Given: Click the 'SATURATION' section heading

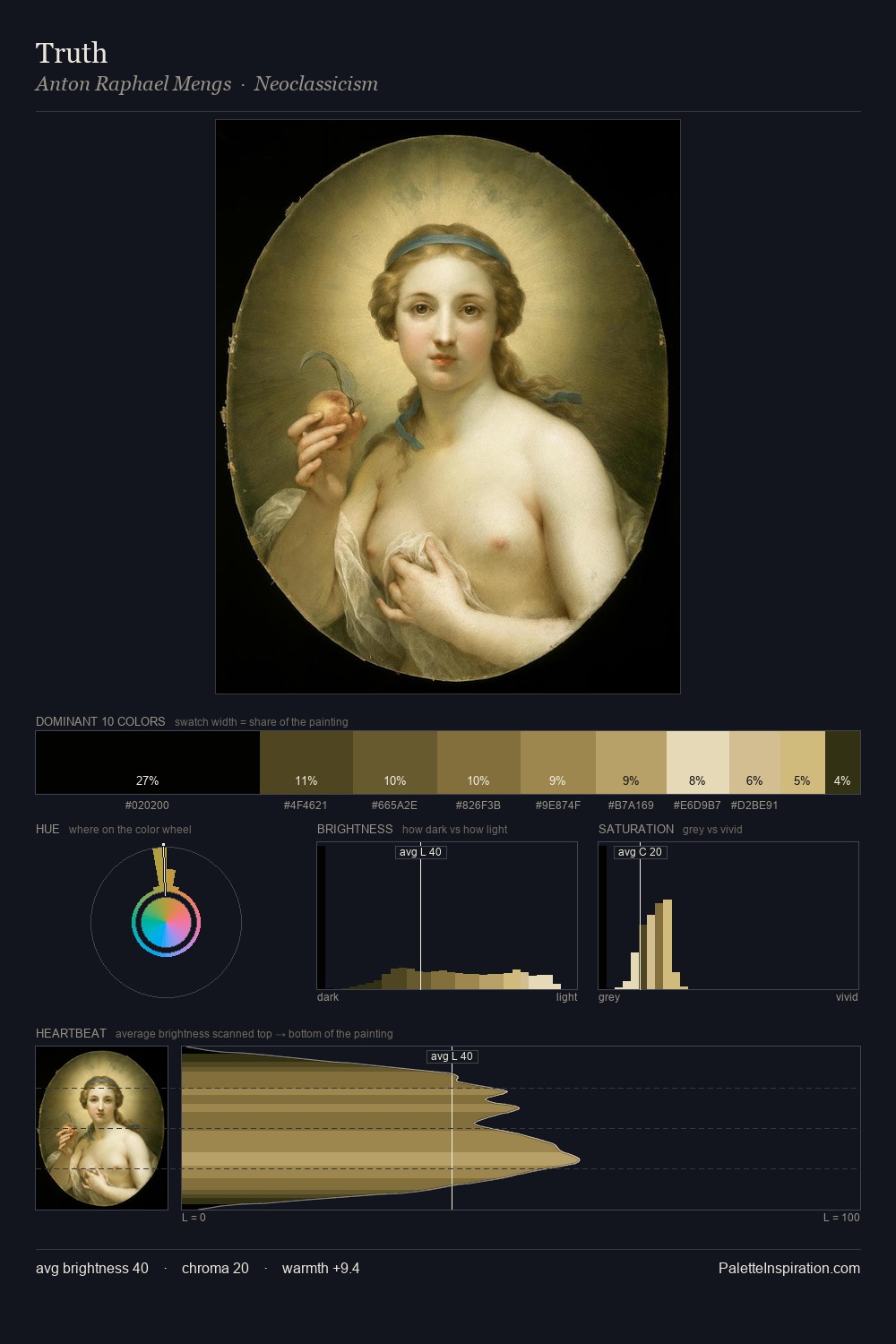Looking at the screenshot, I should tap(636, 829).
